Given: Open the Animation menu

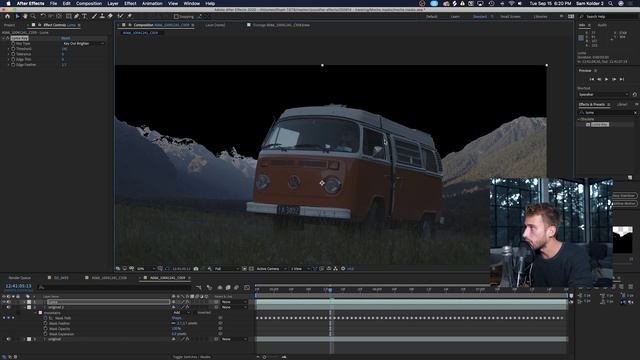Looking at the screenshot, I should [152, 3].
